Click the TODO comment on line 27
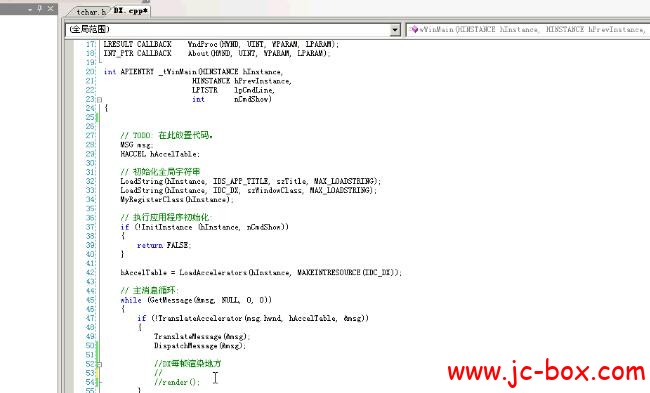The height and width of the screenshot is (393, 650). [x=167, y=135]
